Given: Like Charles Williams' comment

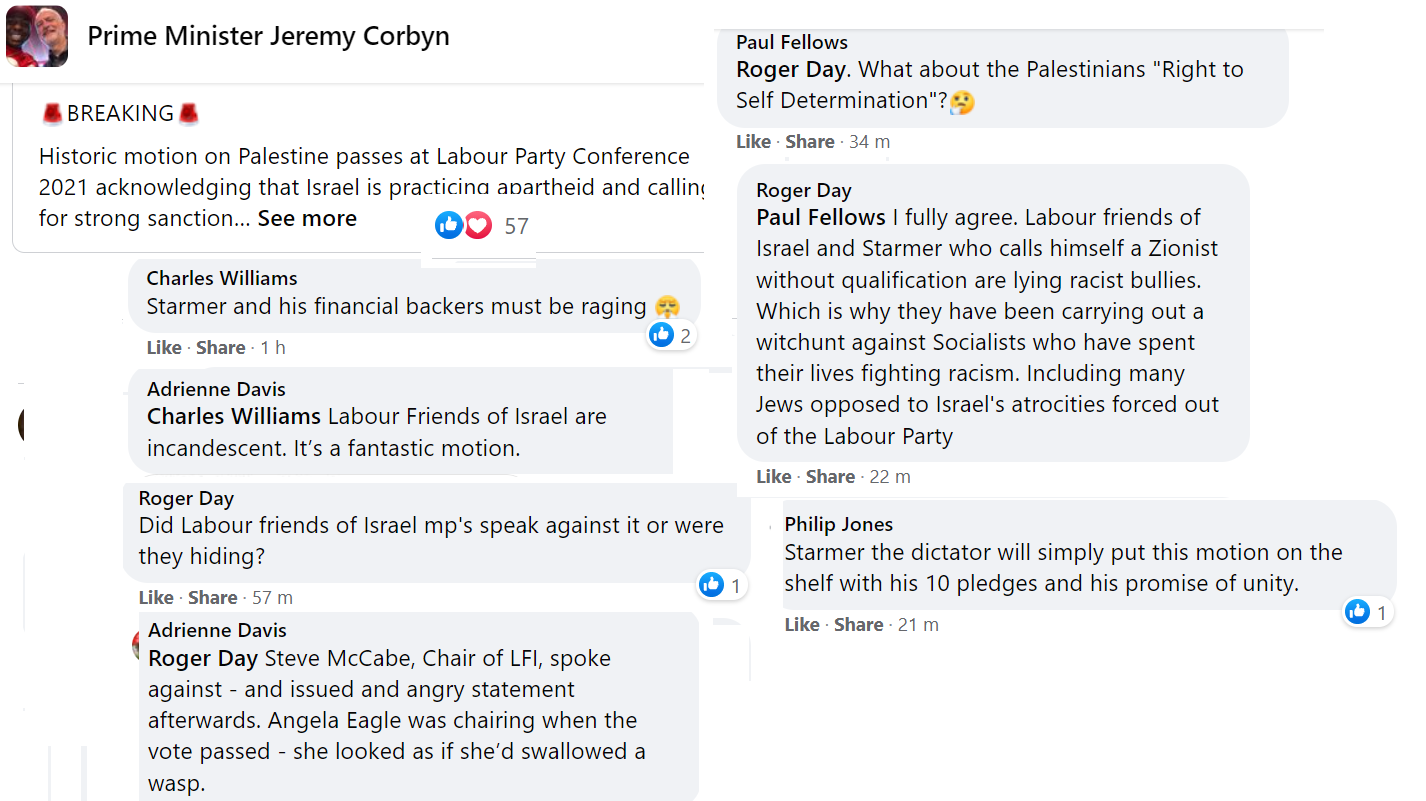Looking at the screenshot, I should (164, 348).
